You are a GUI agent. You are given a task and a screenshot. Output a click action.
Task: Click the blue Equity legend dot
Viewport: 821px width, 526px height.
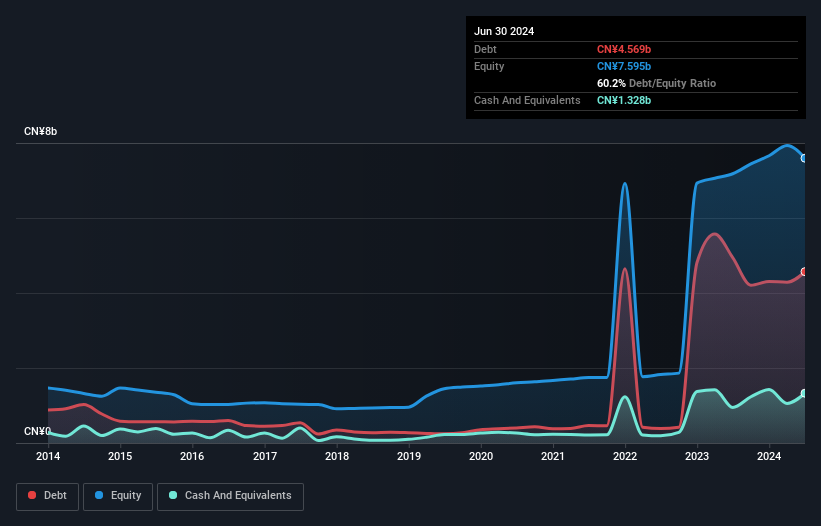(99, 495)
